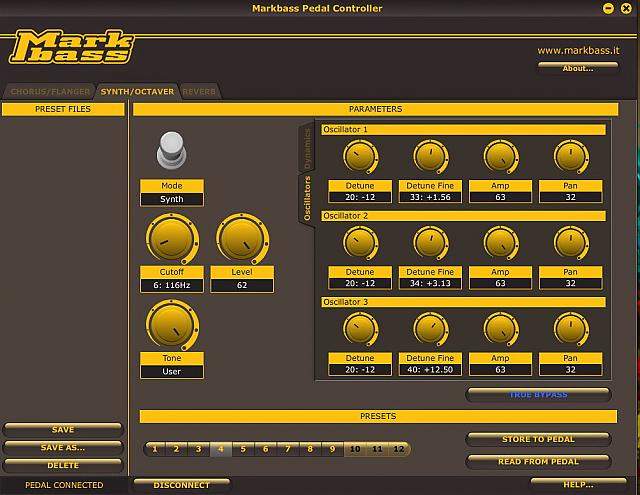This screenshot has height=495, width=640.
Task: Click the Tone knob
Action: pos(172,325)
